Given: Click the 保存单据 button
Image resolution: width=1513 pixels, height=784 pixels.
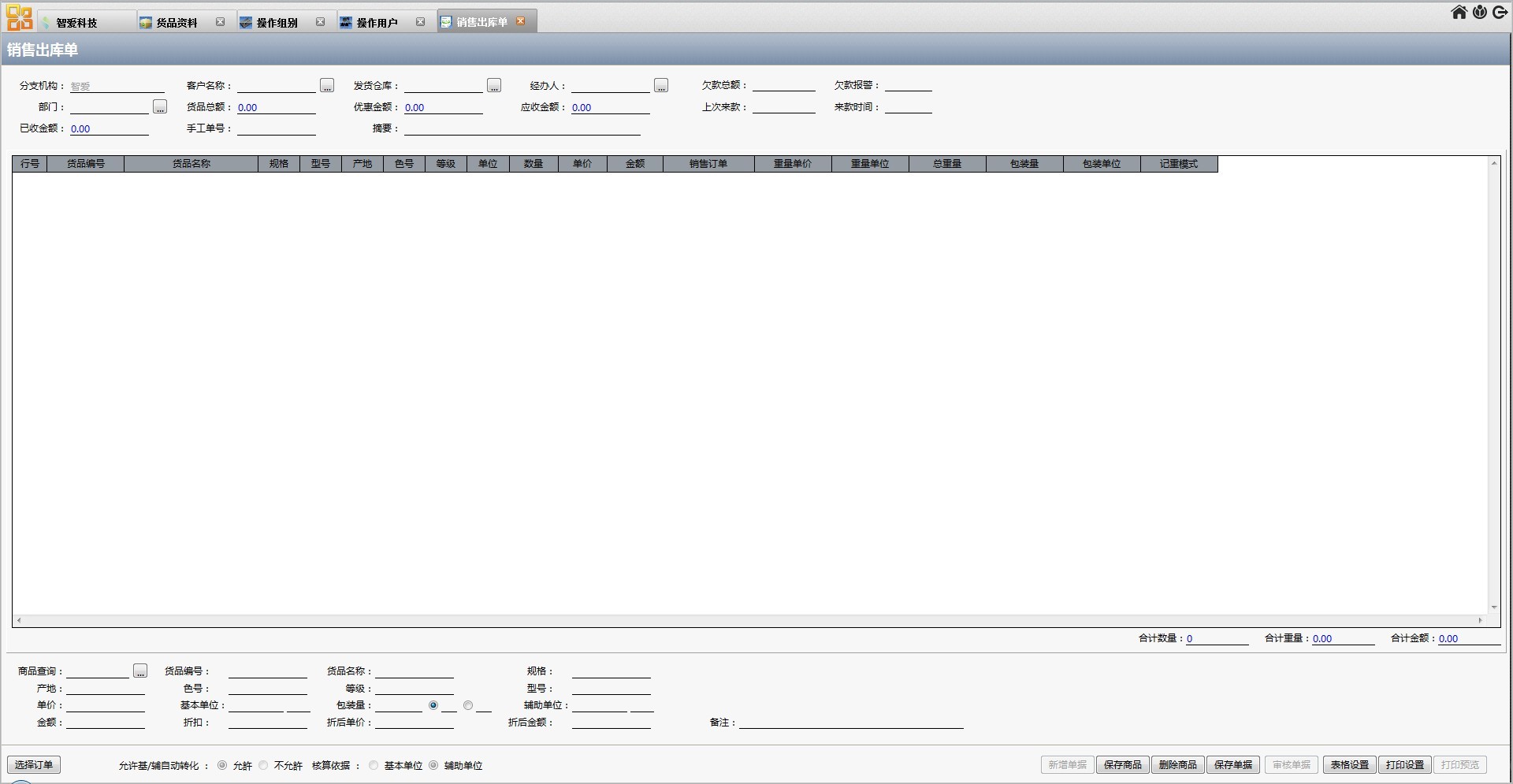Looking at the screenshot, I should click(x=1233, y=765).
